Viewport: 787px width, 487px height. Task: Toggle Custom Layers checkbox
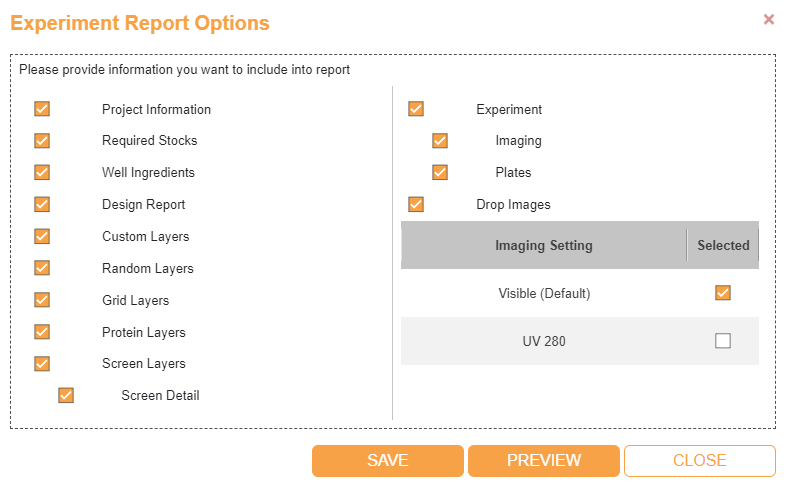click(x=42, y=236)
